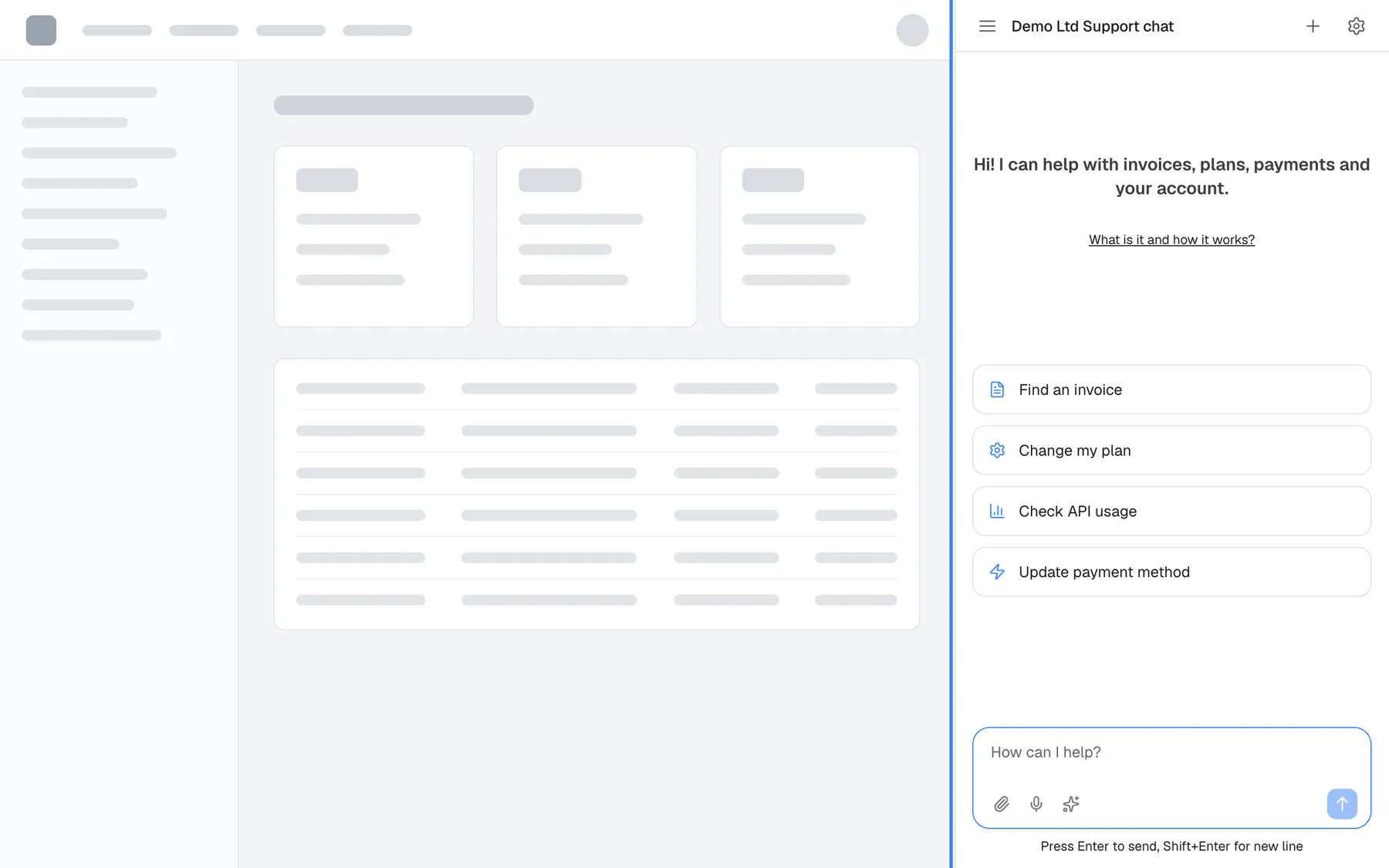Activate voice input microphone icon
Image resolution: width=1389 pixels, height=868 pixels.
(1036, 804)
